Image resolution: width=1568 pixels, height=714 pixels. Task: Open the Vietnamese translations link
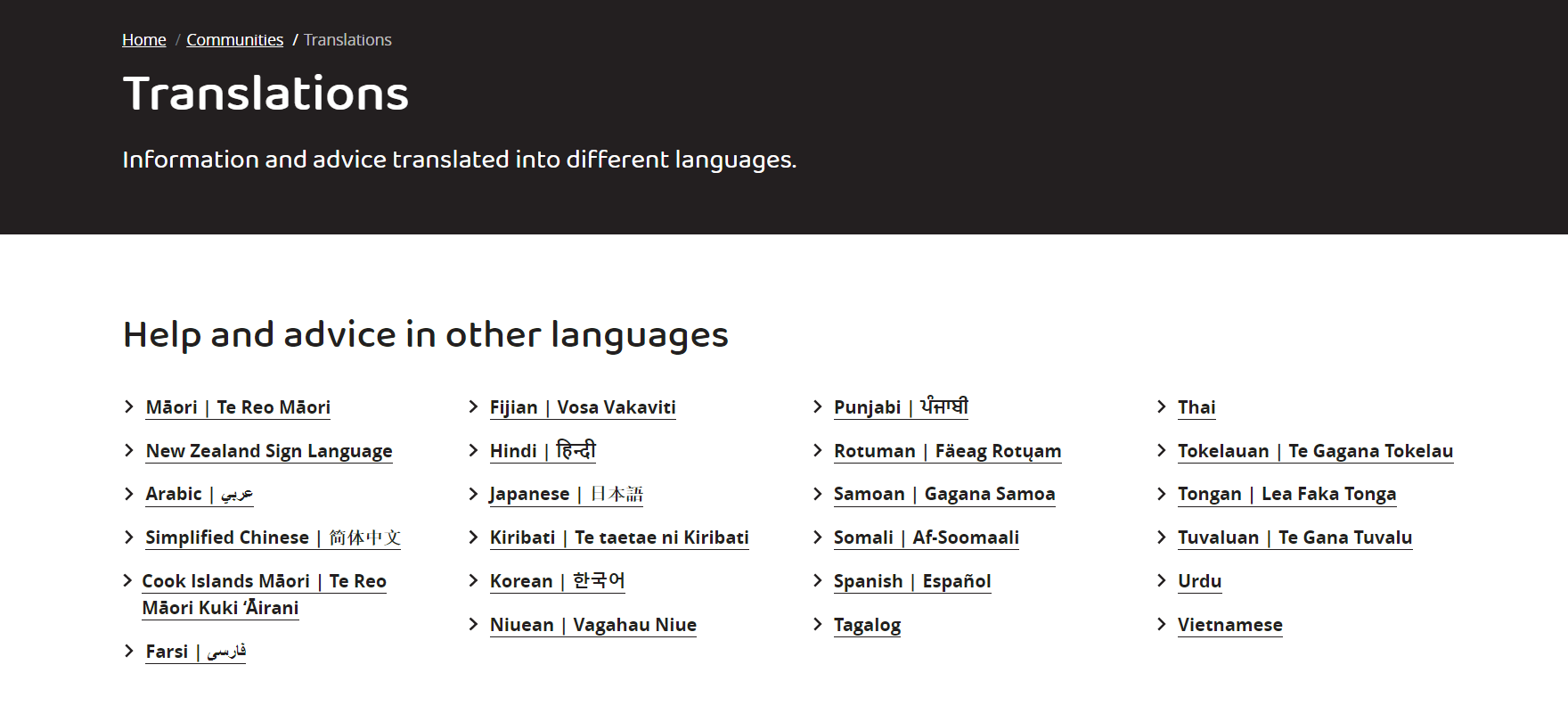[1230, 625]
